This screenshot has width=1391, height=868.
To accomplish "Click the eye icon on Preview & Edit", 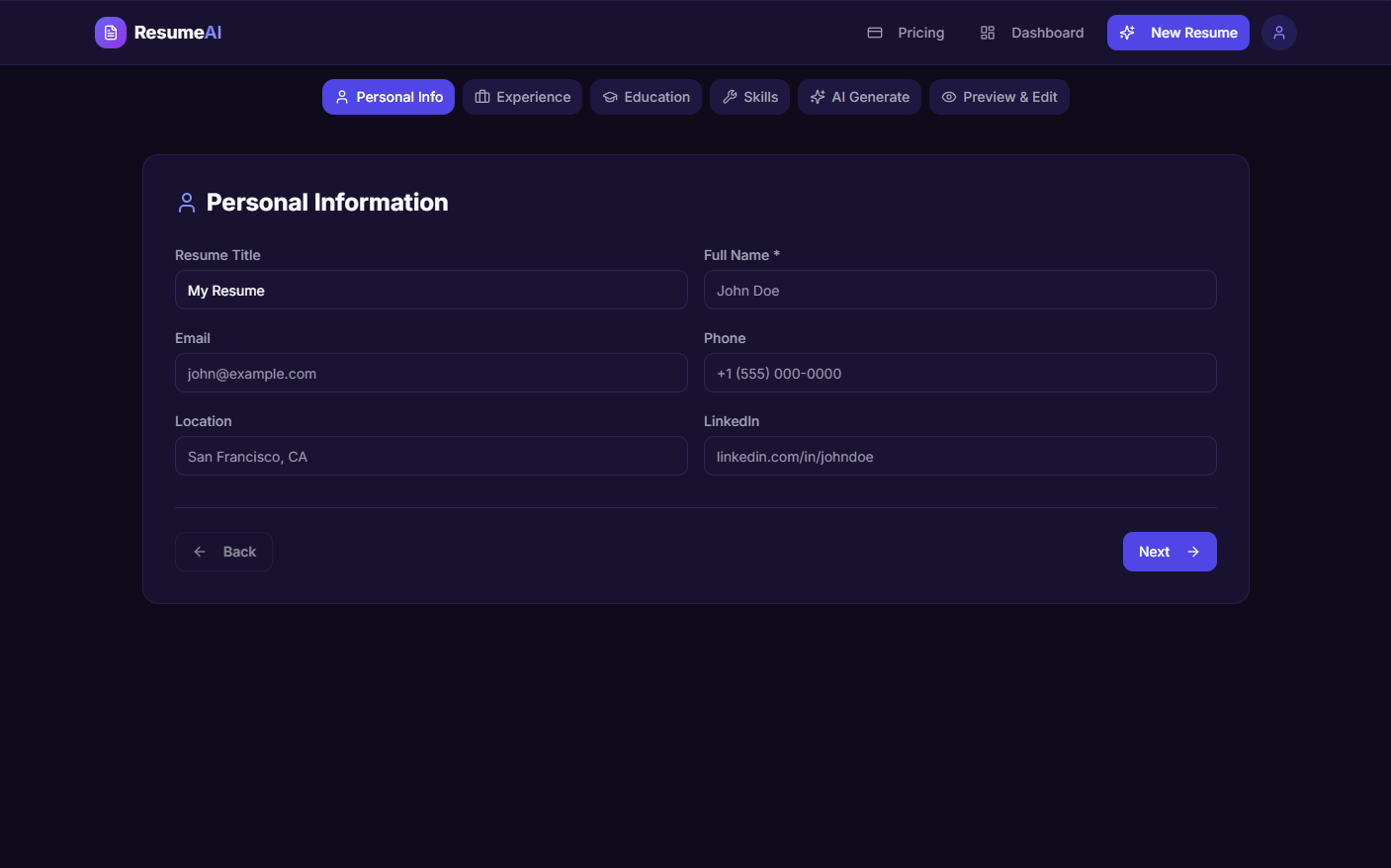I will point(948,96).
